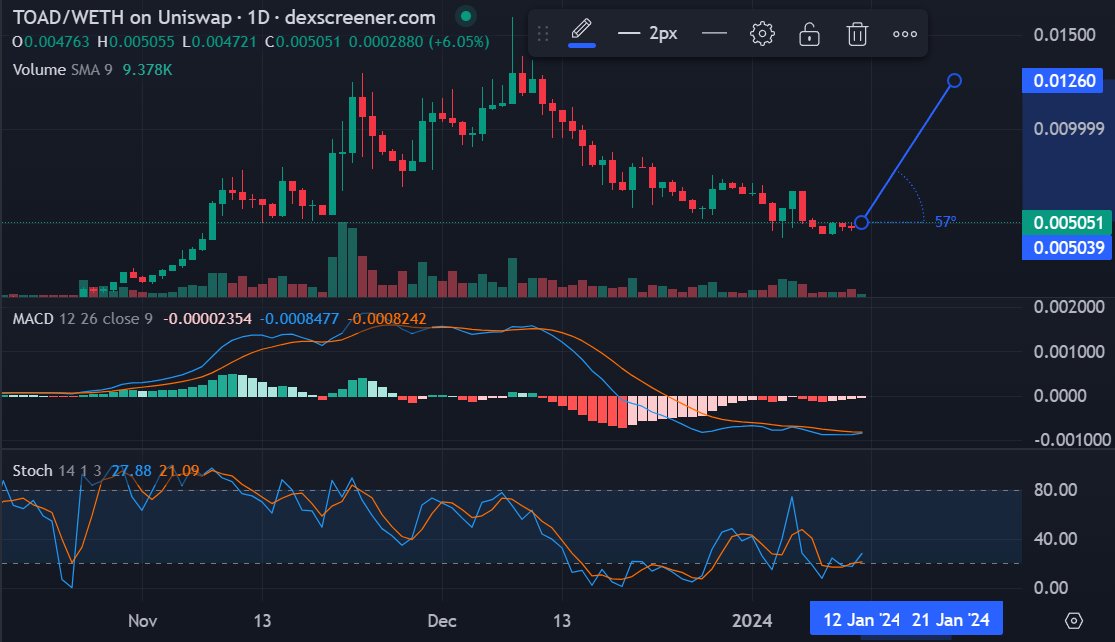Viewport: 1115px width, 642px height.
Task: Click MACD value -0.0008477
Action: click(x=299, y=319)
